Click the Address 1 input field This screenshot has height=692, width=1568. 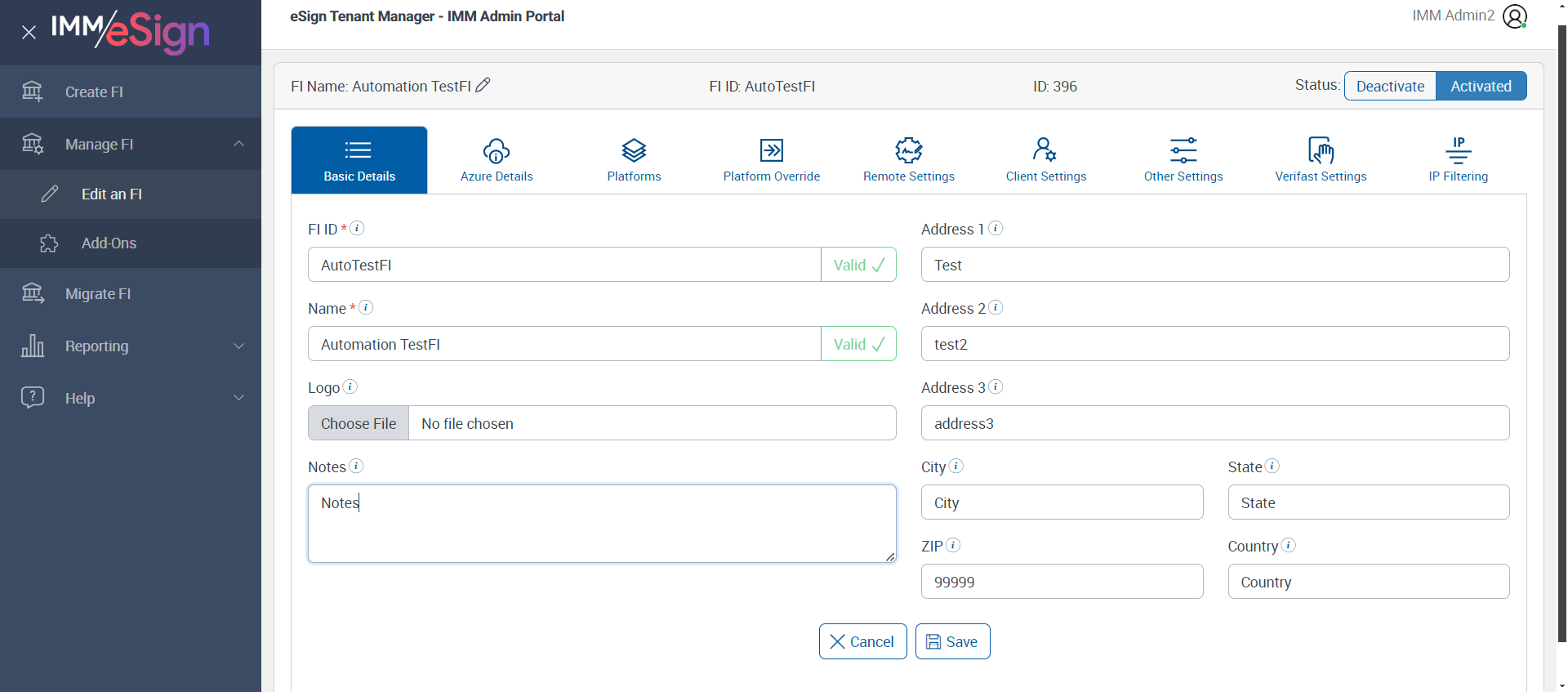(x=1215, y=265)
